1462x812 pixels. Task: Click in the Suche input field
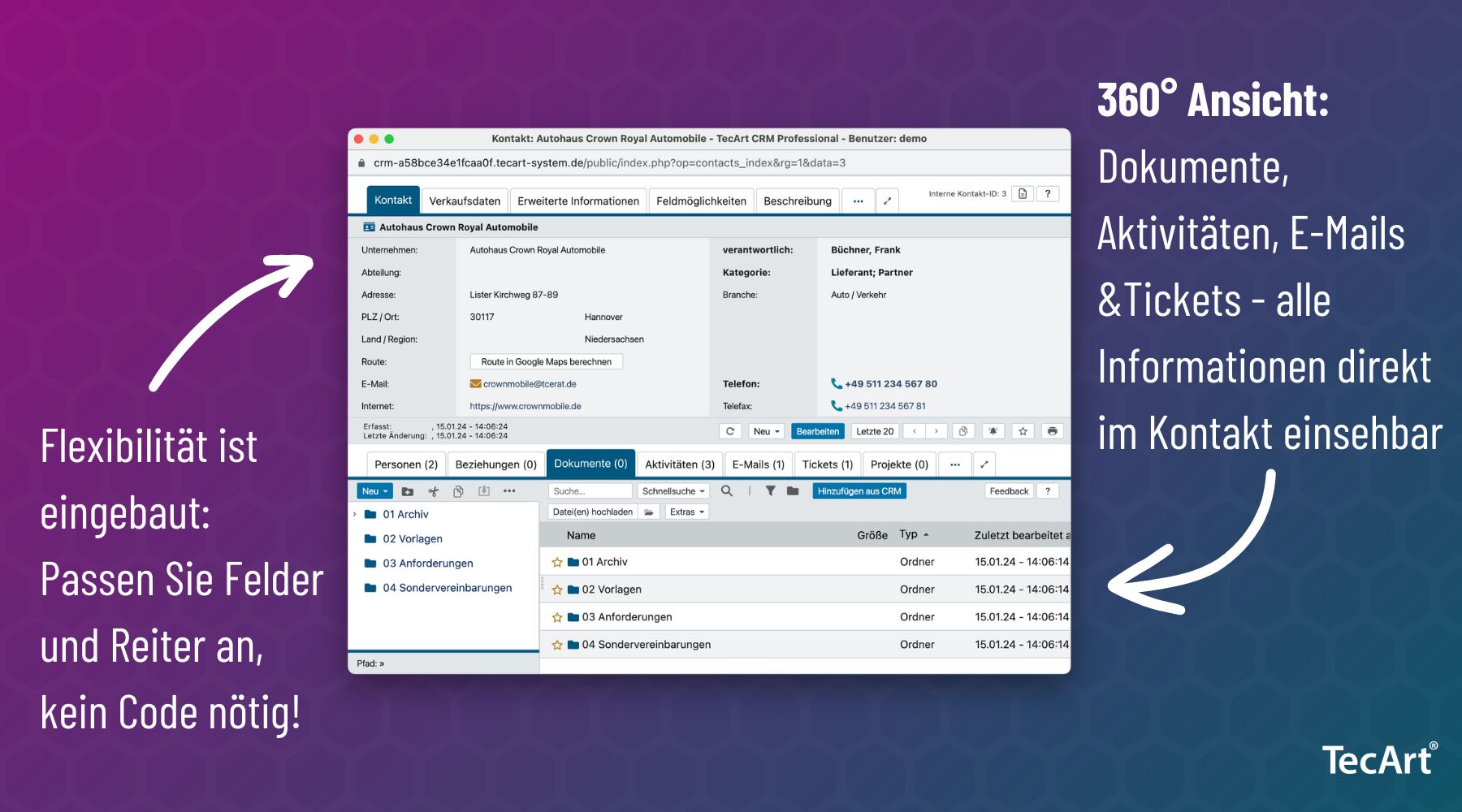tap(590, 491)
